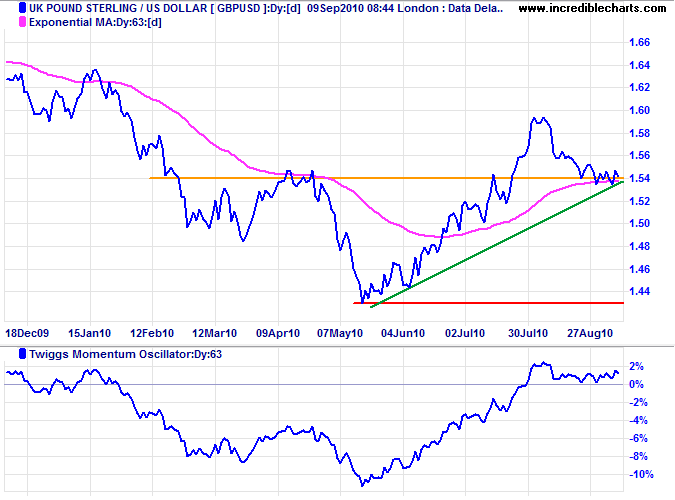Click the 1.50 price axis label
Image resolution: width=675 pixels, height=500 pixels.
639,224
